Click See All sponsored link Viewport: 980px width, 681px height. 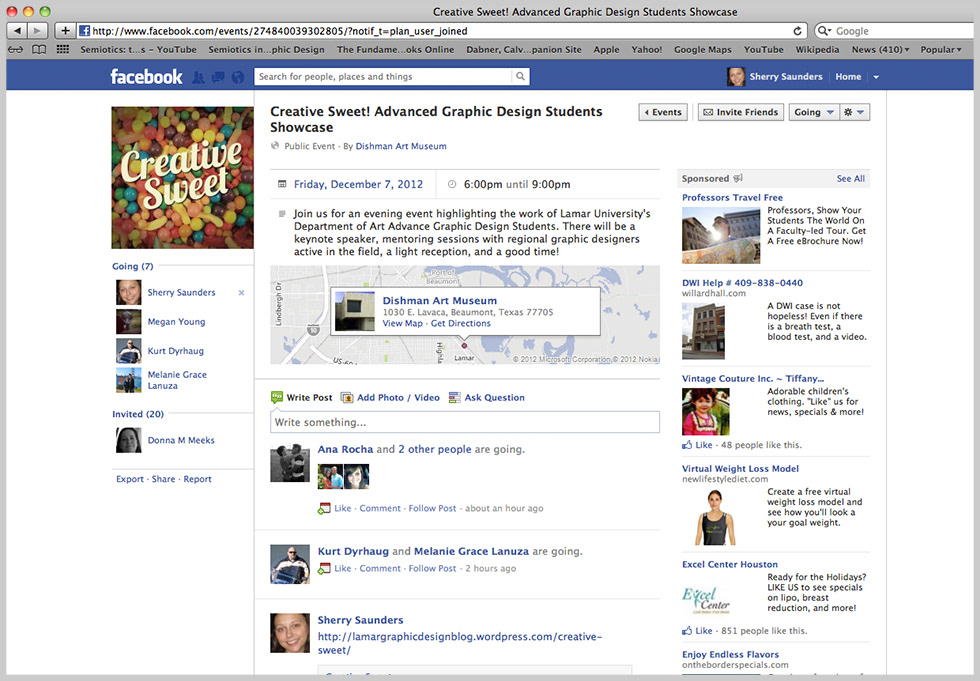(851, 179)
